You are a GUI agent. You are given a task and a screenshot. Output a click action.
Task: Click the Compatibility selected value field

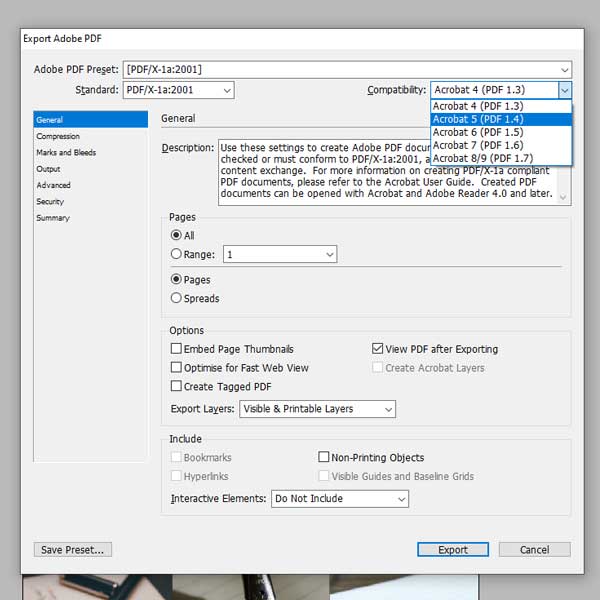(494, 90)
